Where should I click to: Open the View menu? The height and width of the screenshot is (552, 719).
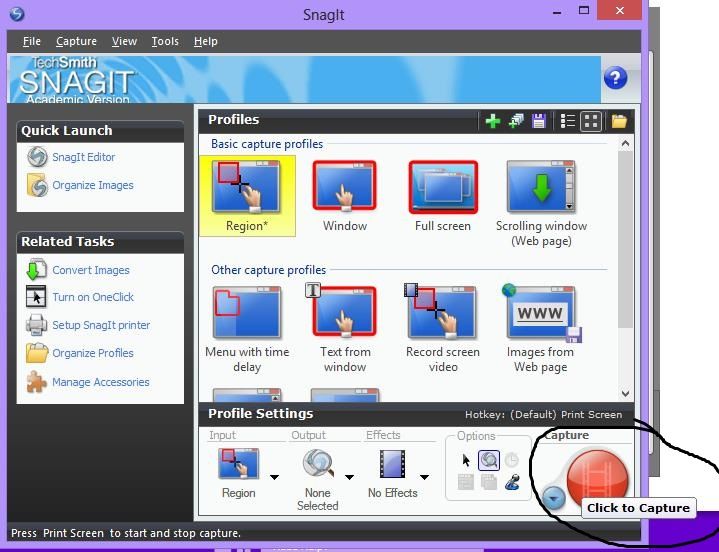click(x=124, y=41)
